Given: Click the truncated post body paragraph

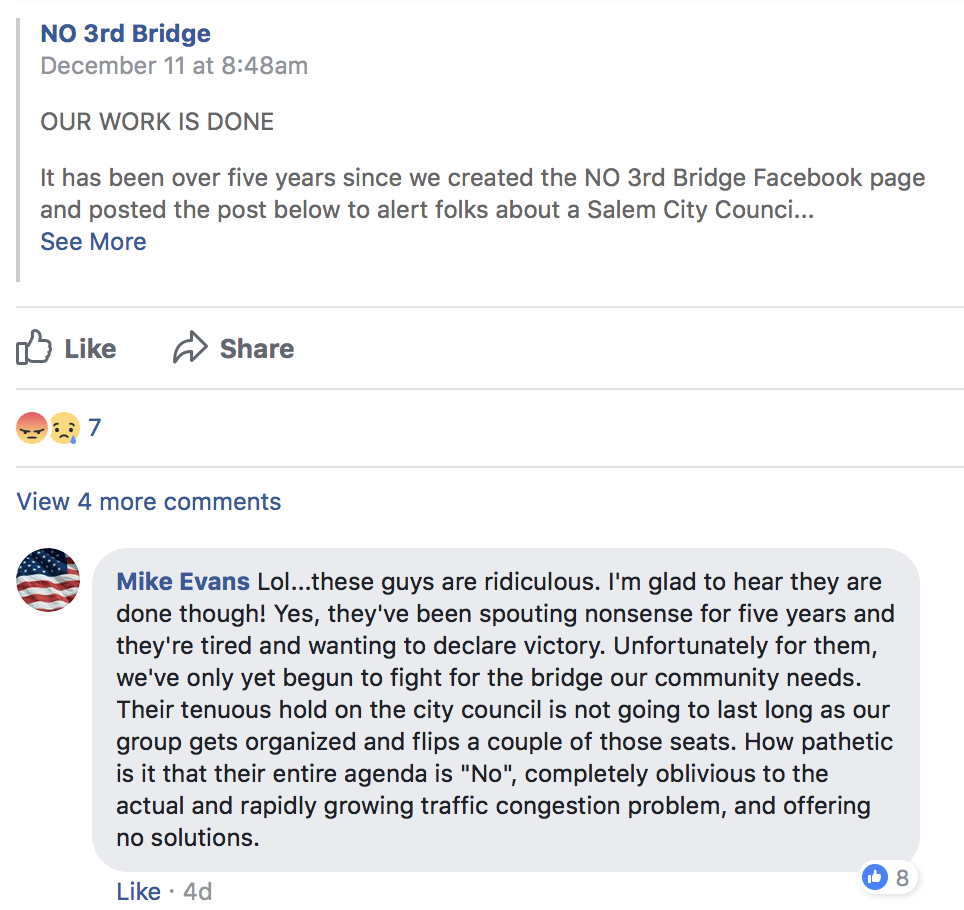Looking at the screenshot, I should [x=482, y=194].
